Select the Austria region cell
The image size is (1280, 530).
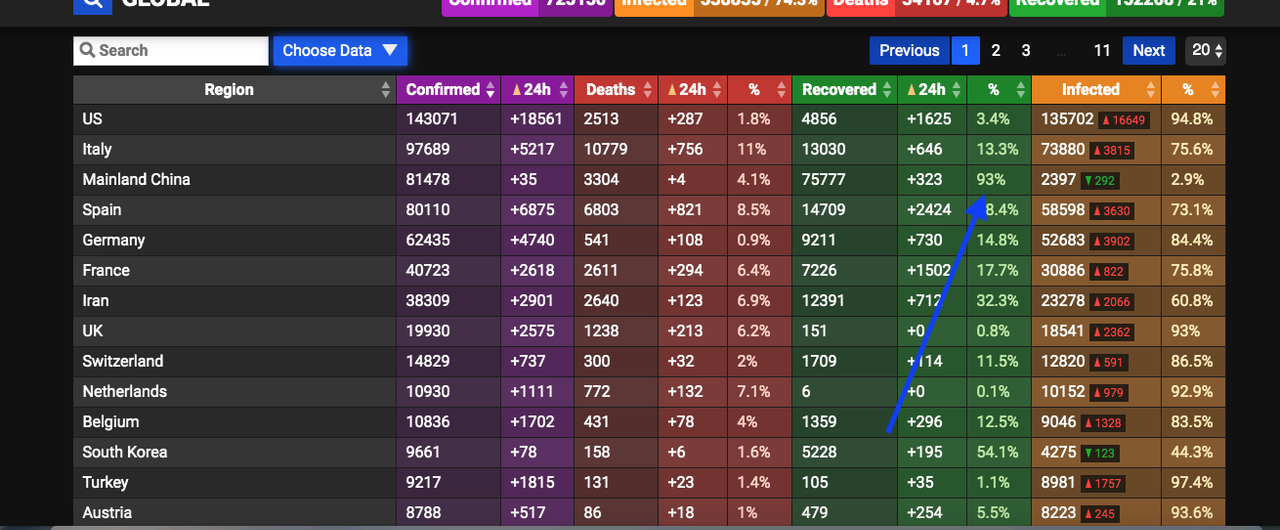coord(234,512)
